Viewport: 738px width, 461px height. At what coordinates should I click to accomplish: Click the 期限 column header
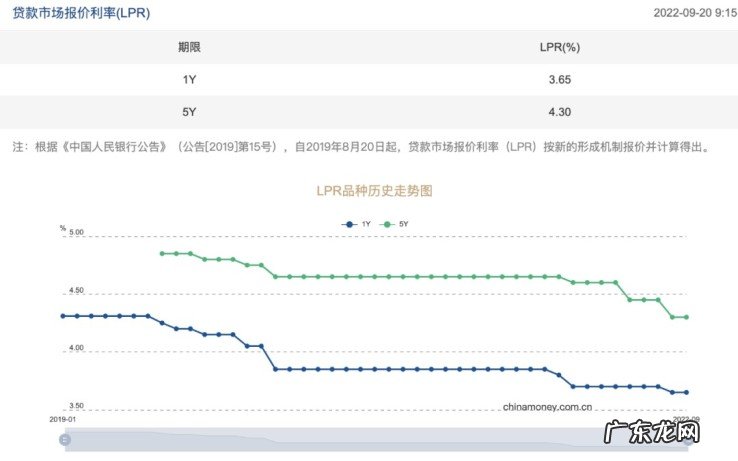point(189,47)
